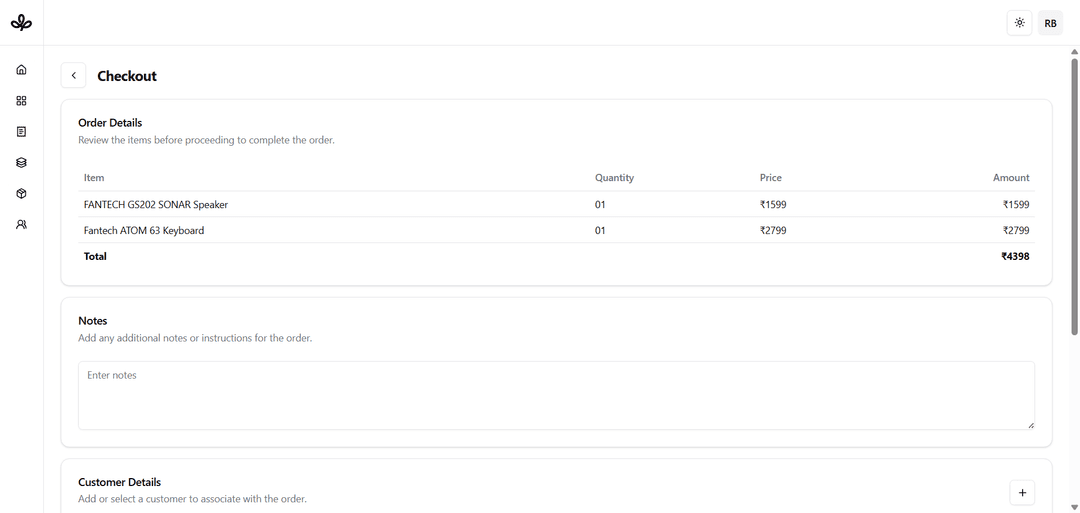The image size is (1080, 513).
Task: Click the Quantity column header
Action: tap(614, 178)
